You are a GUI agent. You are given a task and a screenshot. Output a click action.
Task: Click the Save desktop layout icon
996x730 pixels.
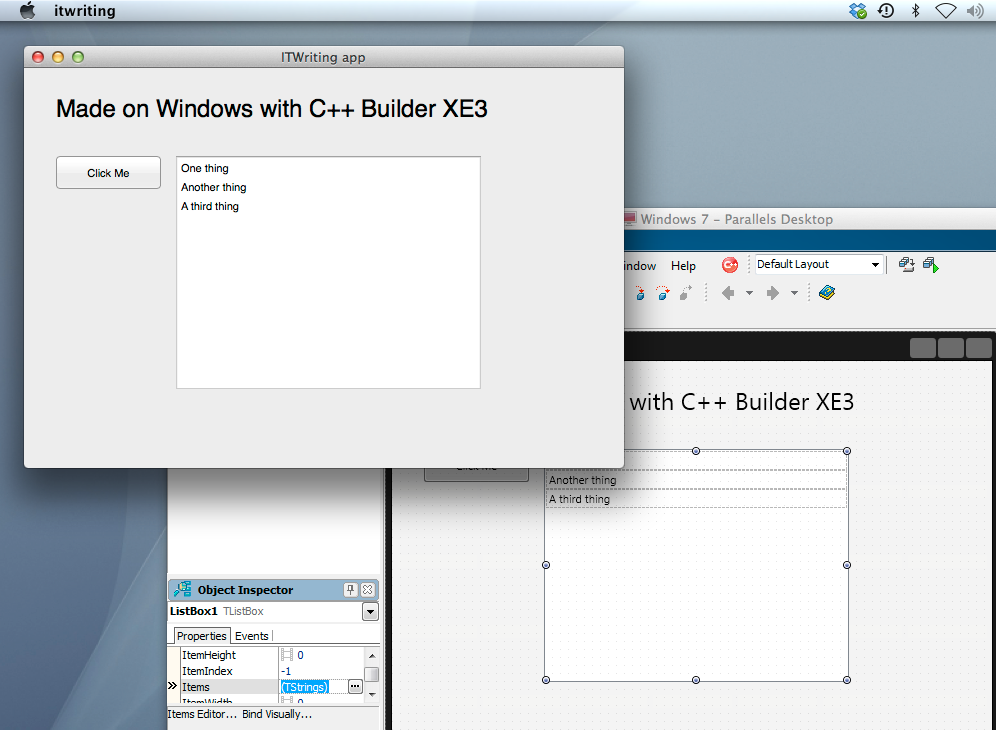click(x=906, y=264)
